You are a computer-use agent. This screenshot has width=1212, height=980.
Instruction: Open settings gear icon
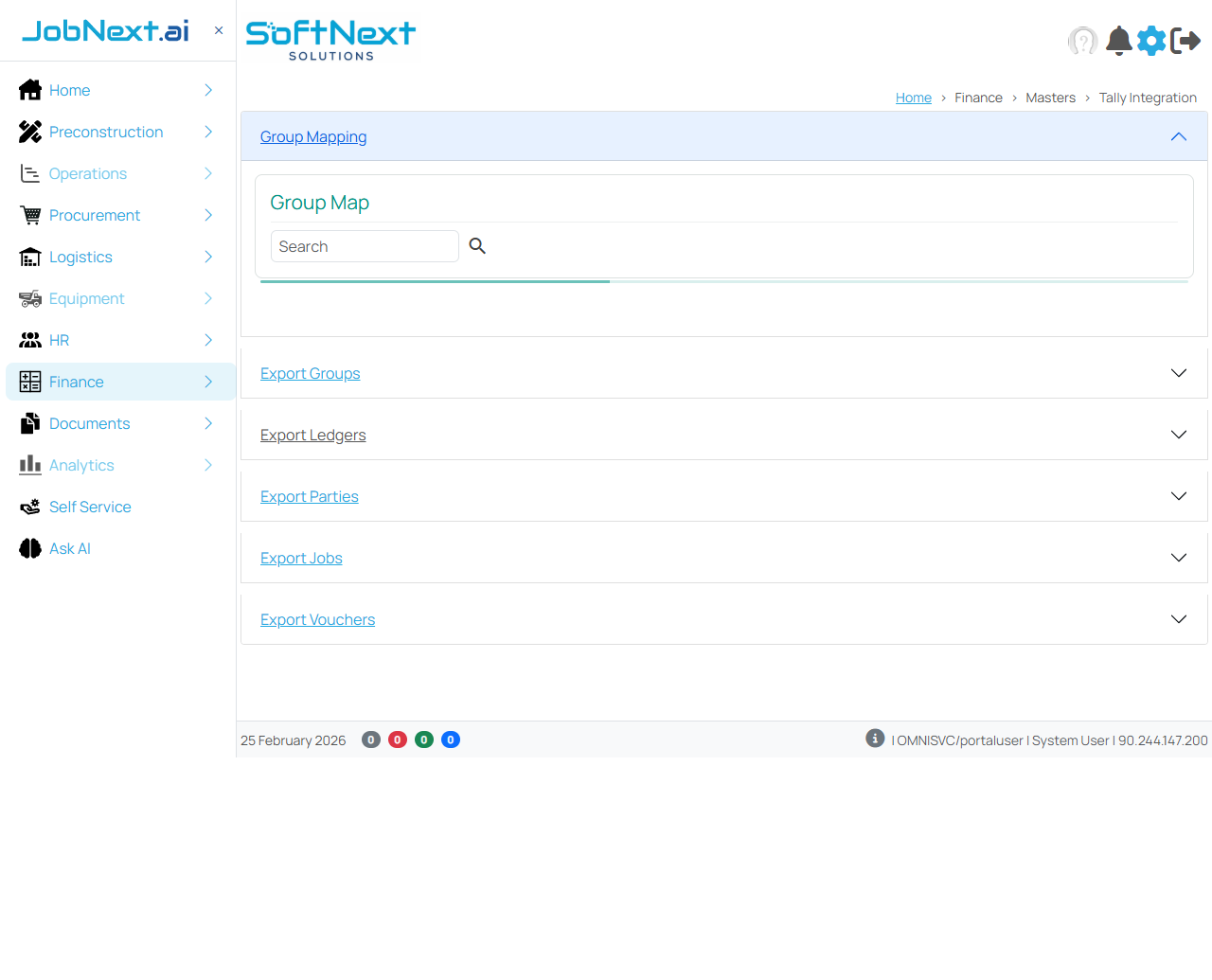click(x=1151, y=41)
